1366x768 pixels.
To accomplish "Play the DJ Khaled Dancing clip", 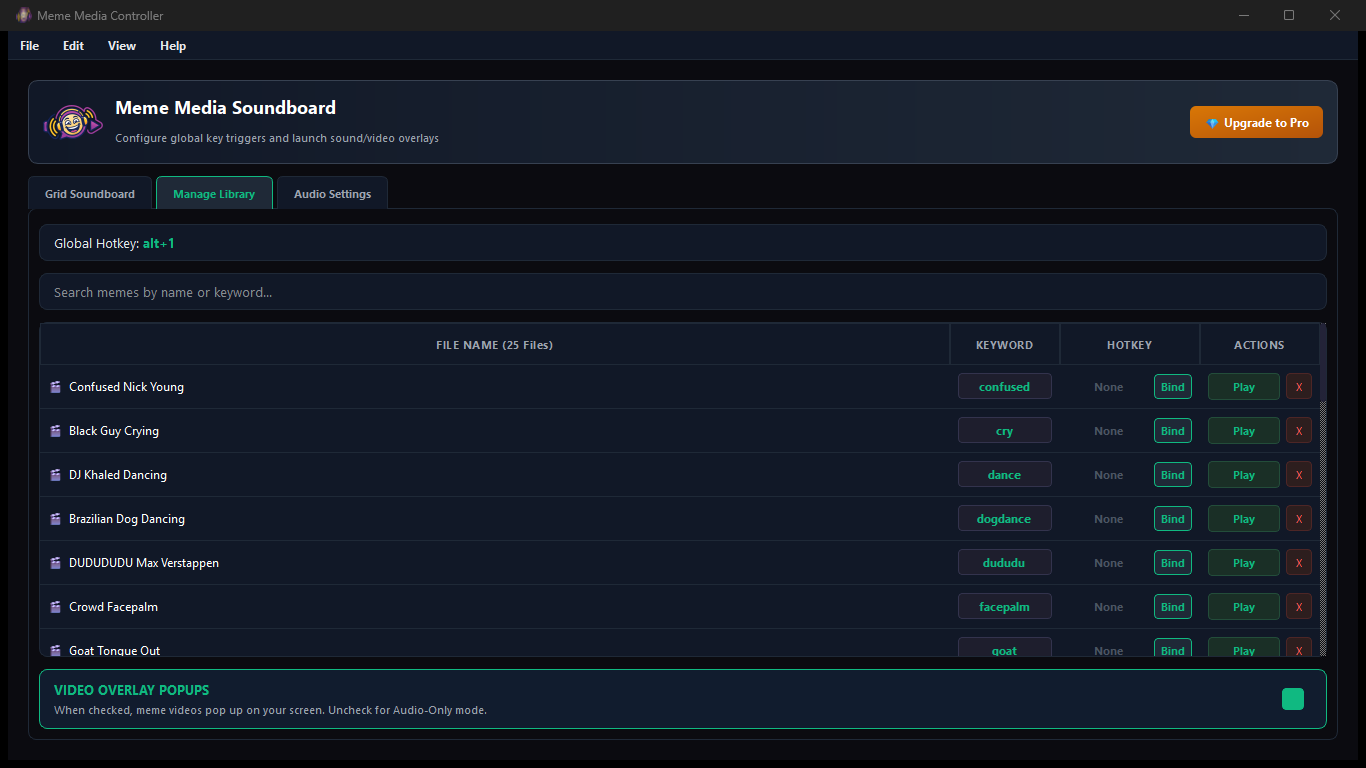I will point(1244,475).
